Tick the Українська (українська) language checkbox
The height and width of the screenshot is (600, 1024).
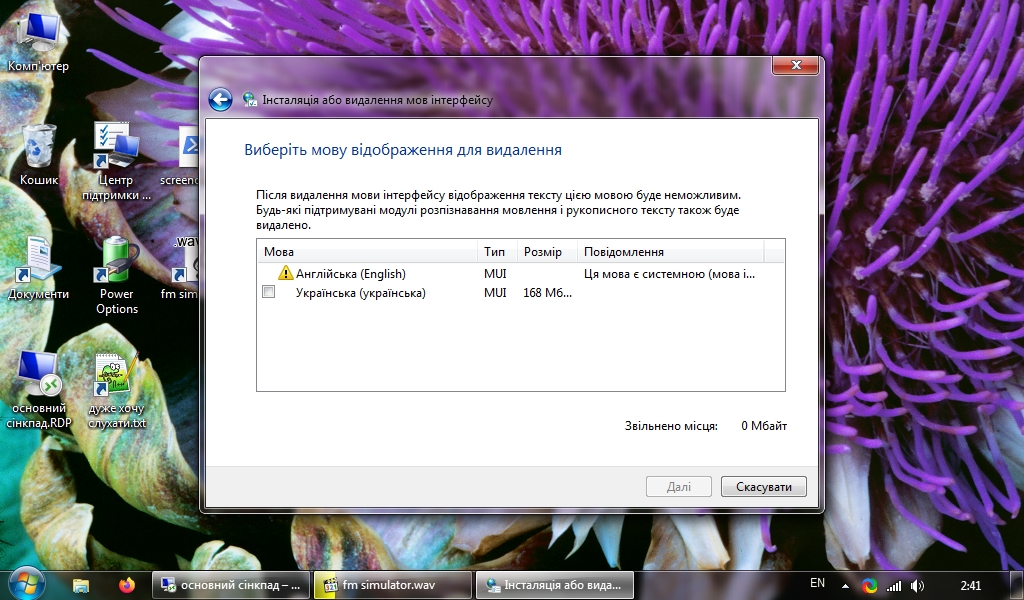[x=268, y=293]
